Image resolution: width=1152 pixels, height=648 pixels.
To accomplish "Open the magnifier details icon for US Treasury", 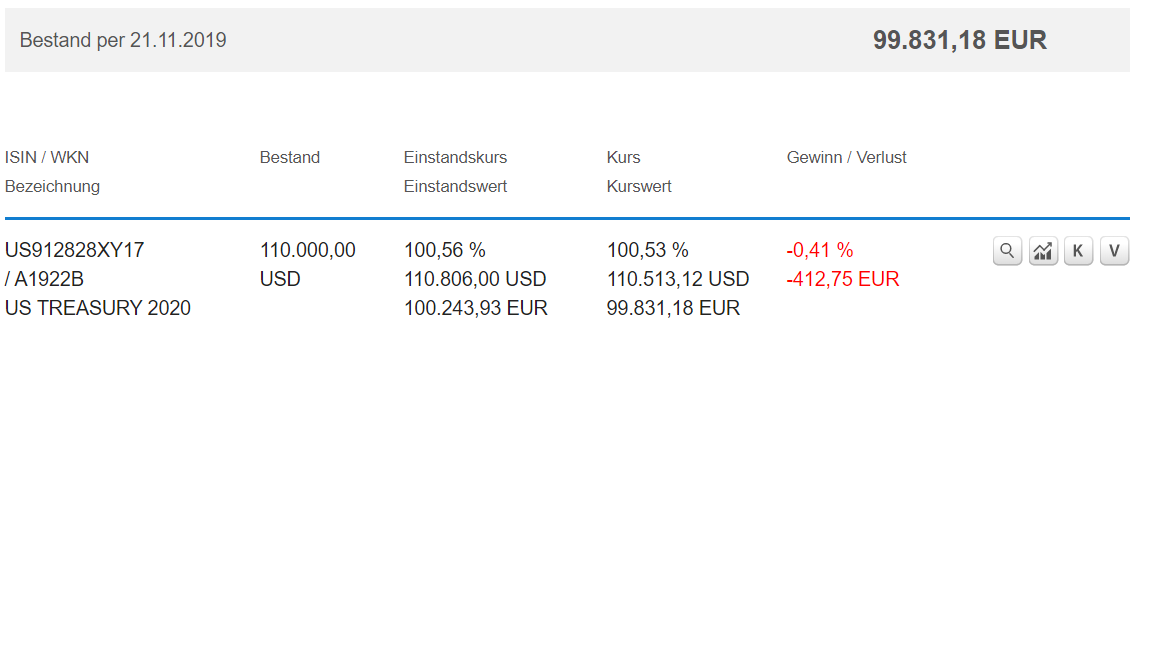I will [x=1007, y=251].
